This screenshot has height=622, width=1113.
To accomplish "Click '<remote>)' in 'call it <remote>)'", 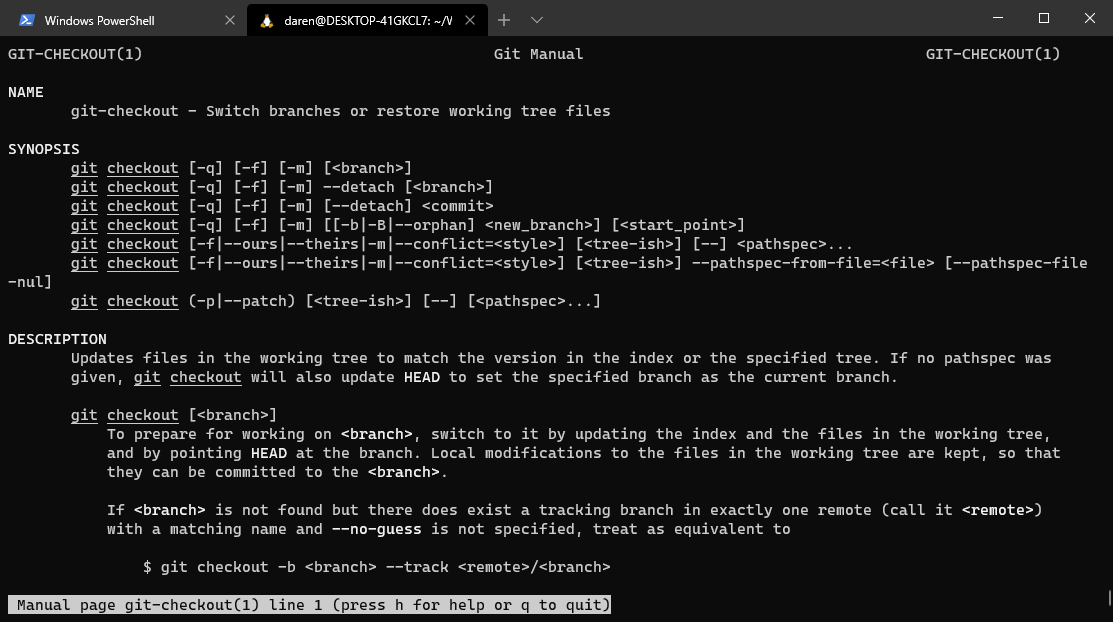I will click(x=1002, y=510).
